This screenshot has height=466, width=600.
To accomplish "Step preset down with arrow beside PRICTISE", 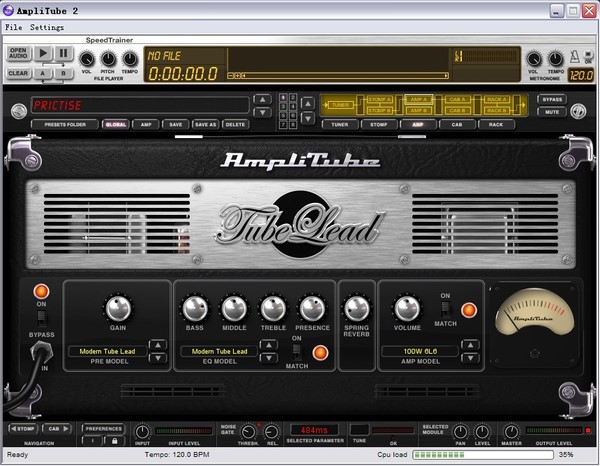I will [262, 112].
